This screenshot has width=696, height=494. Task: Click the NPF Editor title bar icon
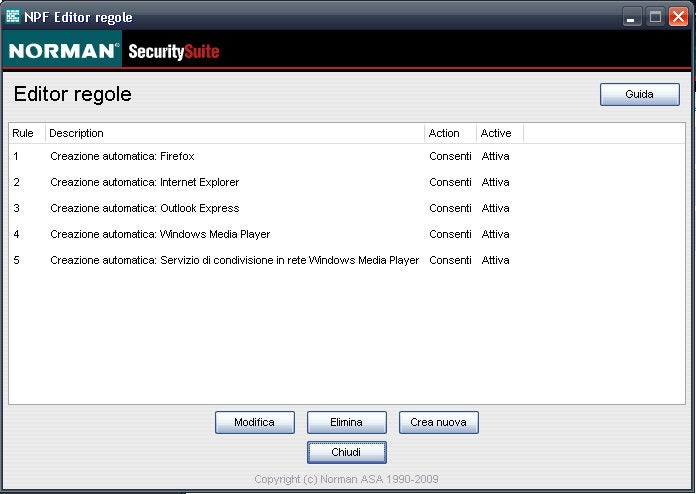pos(13,17)
